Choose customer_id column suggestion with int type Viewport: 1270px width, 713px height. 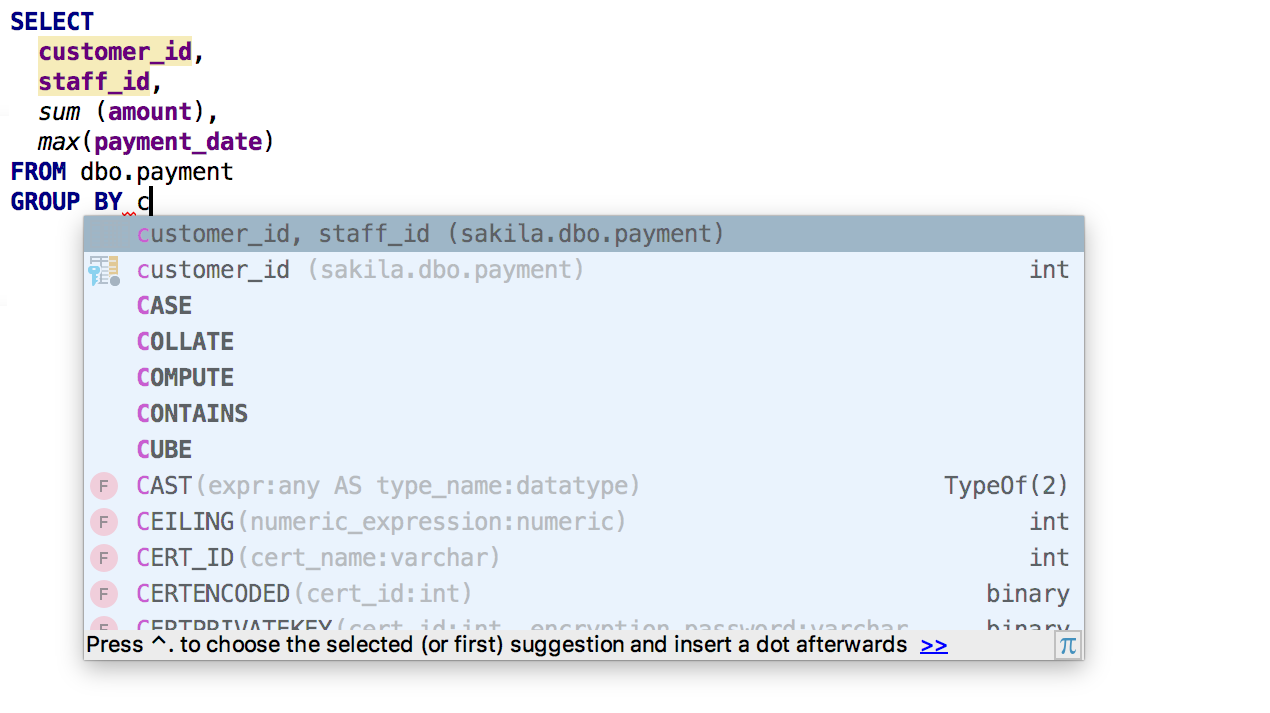[x=583, y=270]
